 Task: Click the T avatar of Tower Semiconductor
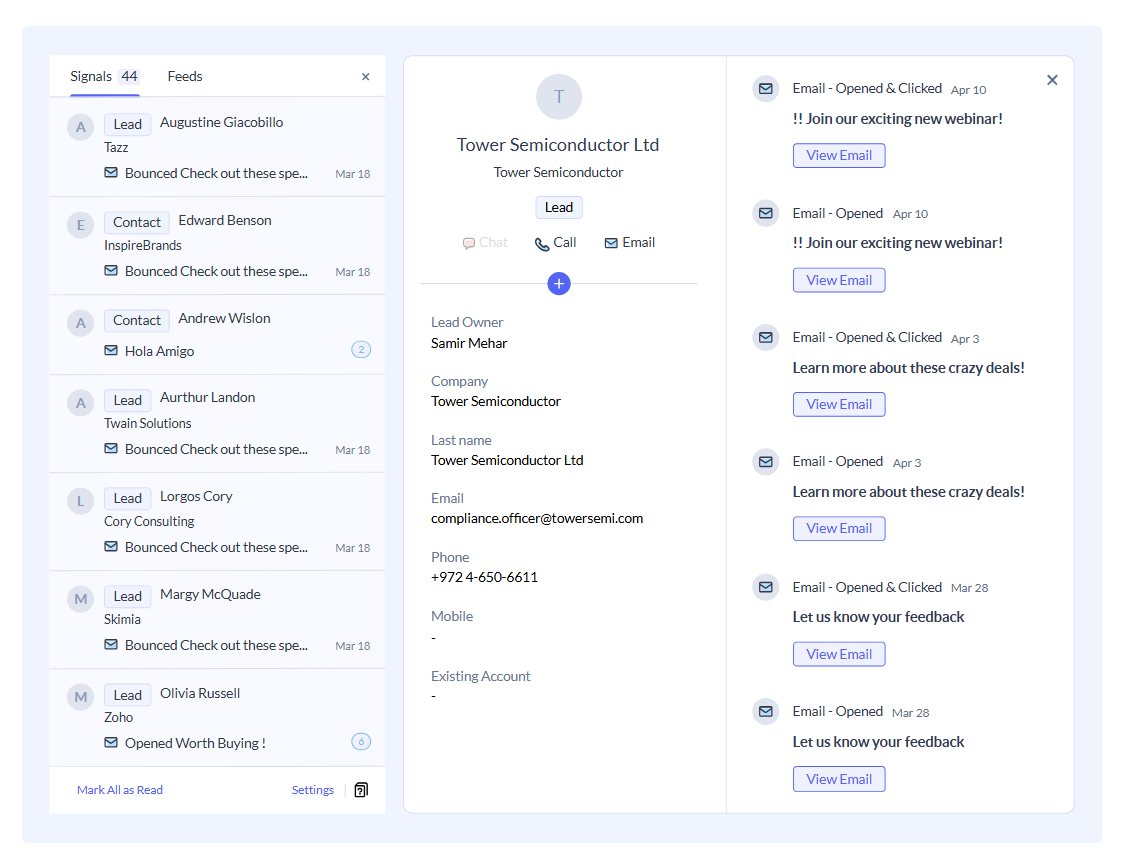(559, 96)
